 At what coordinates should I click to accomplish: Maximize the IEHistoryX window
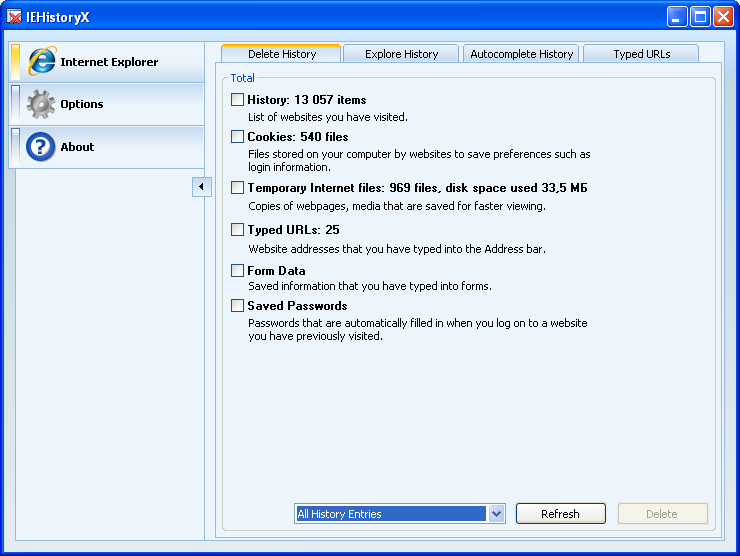700,17
